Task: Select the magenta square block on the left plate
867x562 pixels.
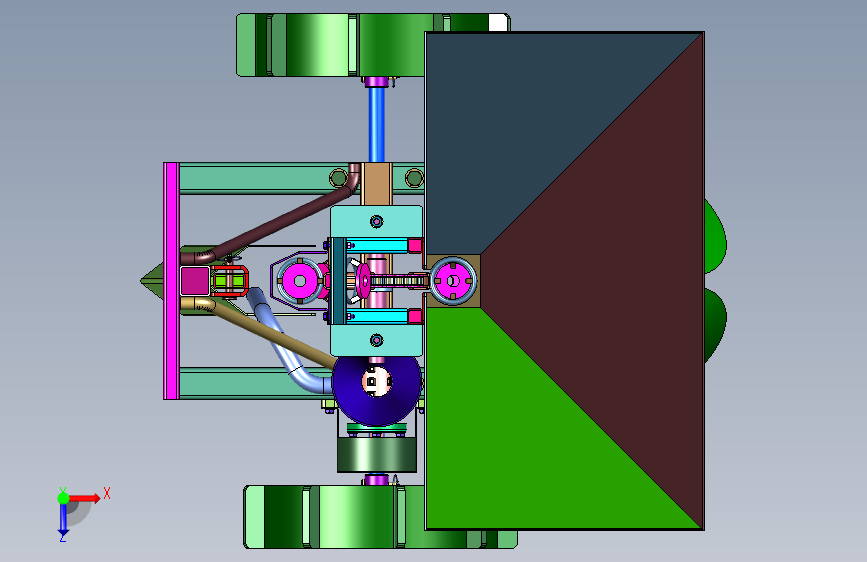Action: (195, 281)
